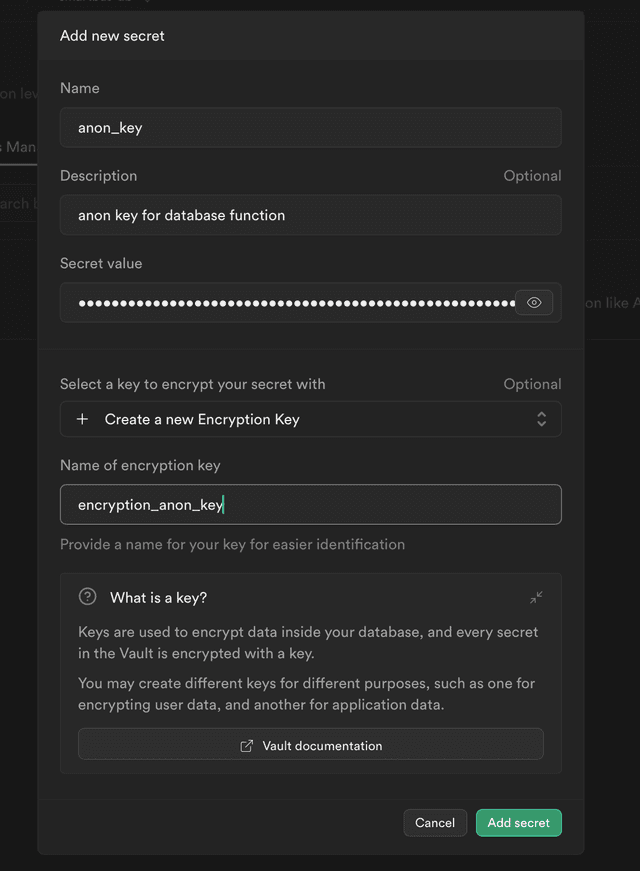Viewport: 640px width, 871px height.
Task: Open the "Create a new Encryption Key" dropdown
Action: point(311,419)
